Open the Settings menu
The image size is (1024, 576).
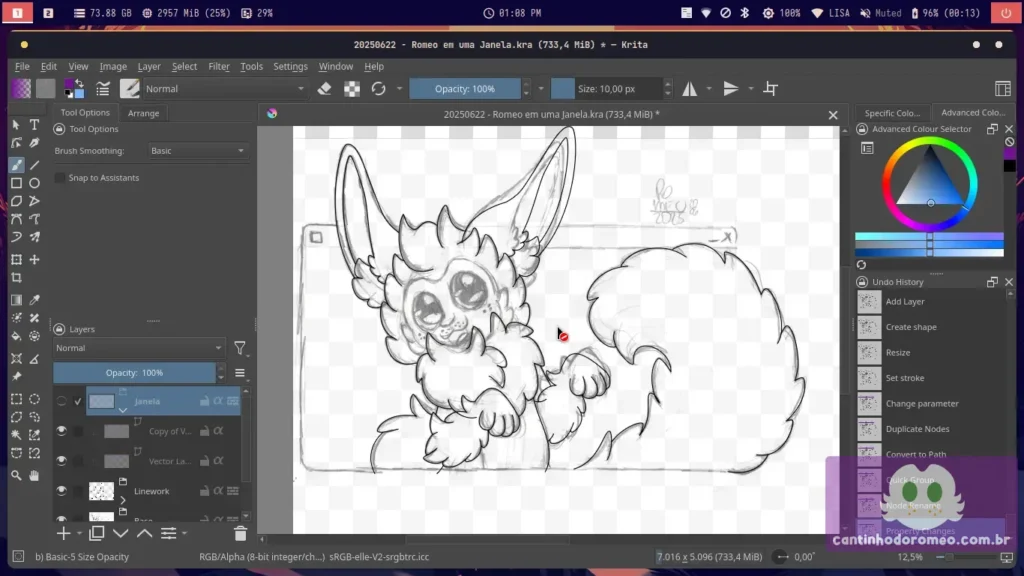coord(290,67)
